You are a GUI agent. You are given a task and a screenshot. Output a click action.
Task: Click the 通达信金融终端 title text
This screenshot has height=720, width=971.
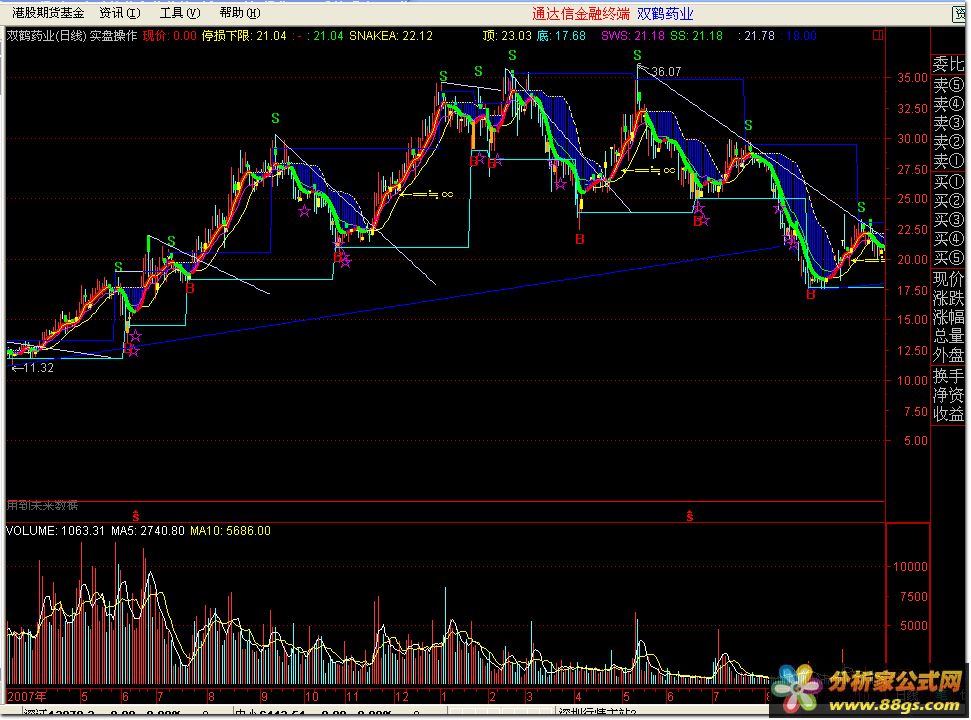[x=581, y=14]
